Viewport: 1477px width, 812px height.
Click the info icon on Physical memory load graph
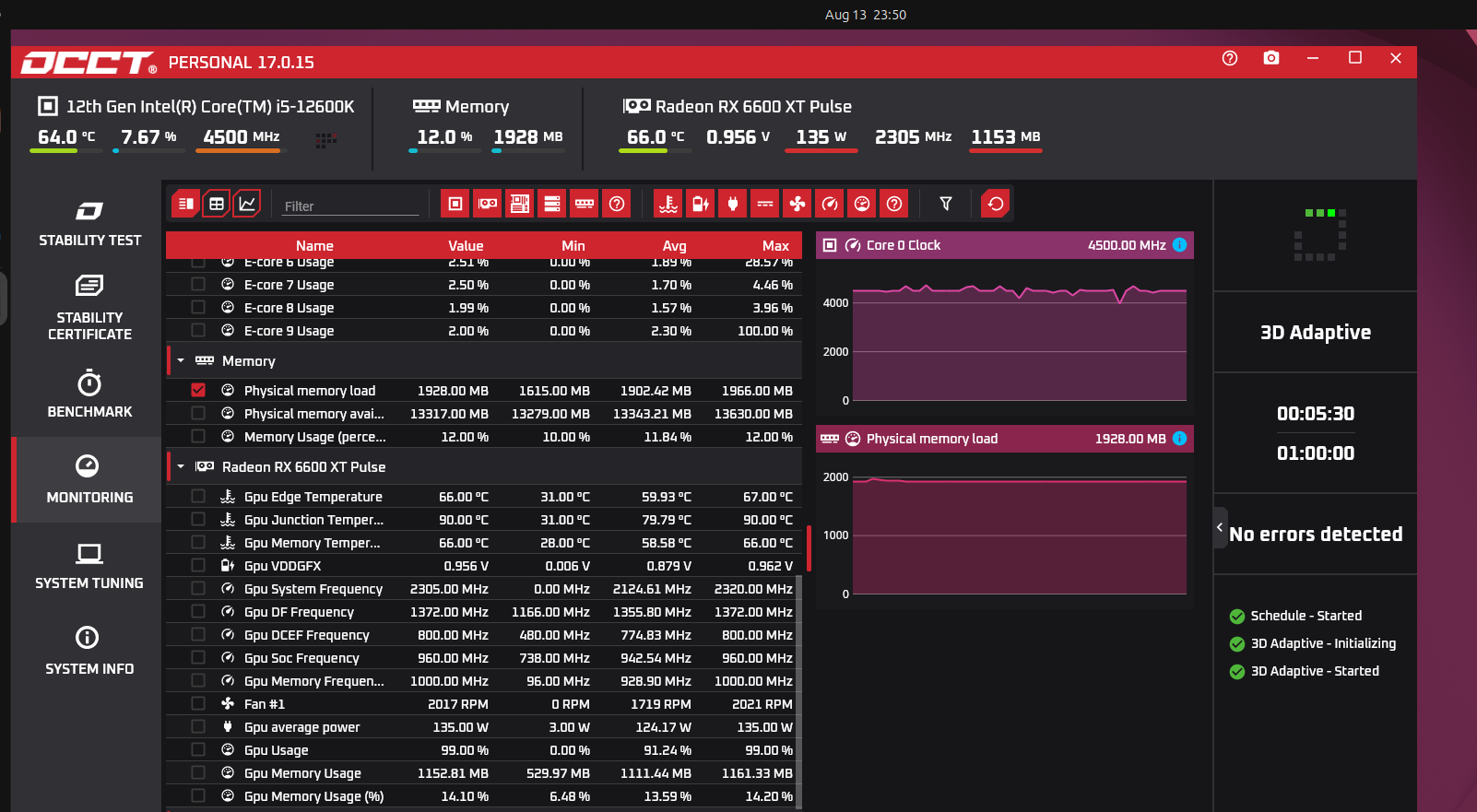[x=1179, y=439]
